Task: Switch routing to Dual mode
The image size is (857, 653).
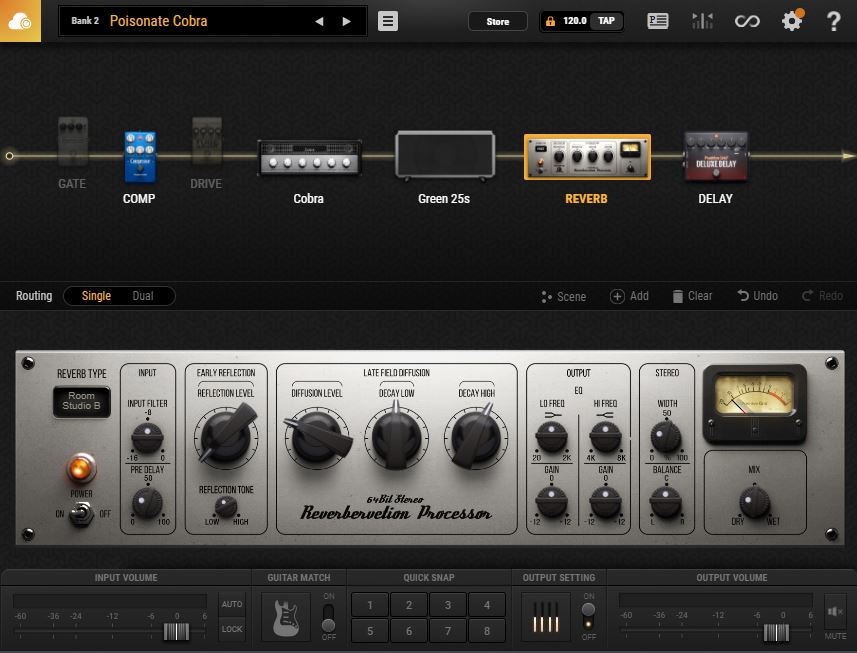Action: point(146,295)
